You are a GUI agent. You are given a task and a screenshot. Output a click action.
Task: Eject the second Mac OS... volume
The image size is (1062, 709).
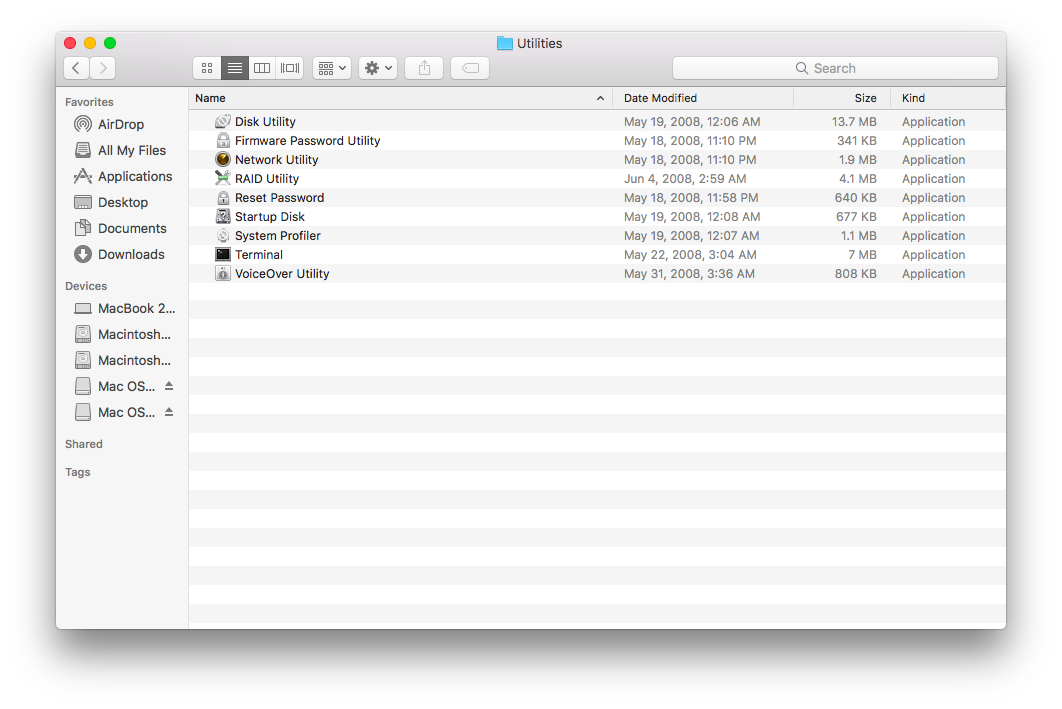point(169,412)
